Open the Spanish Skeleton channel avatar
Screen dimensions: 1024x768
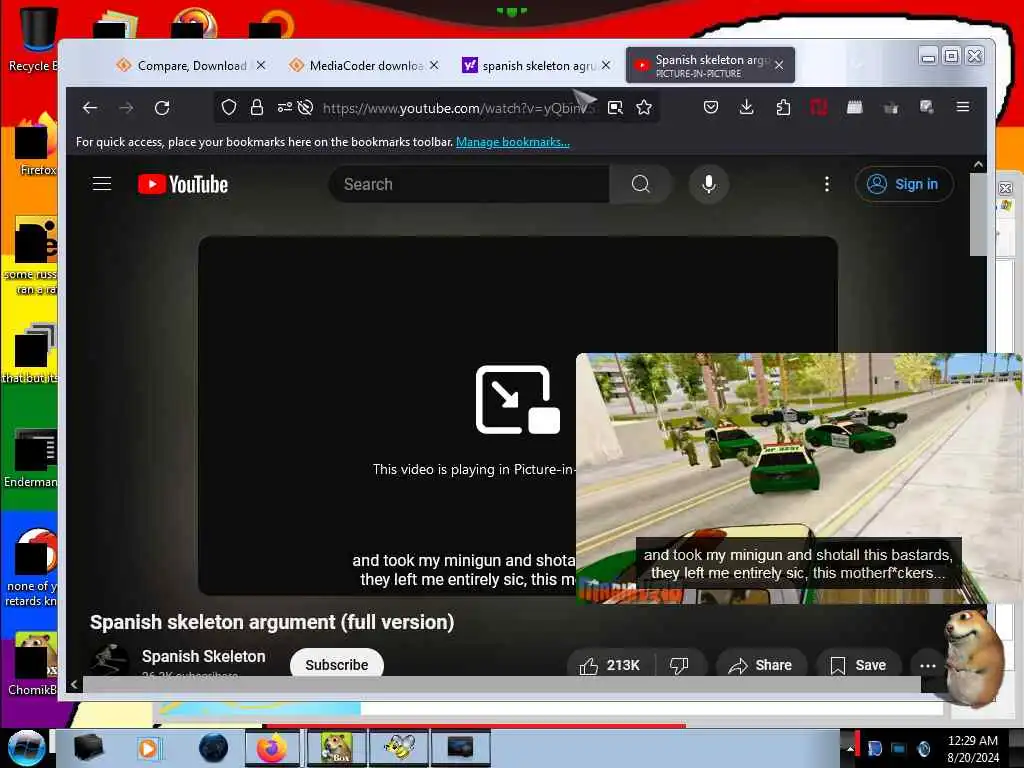click(108, 660)
